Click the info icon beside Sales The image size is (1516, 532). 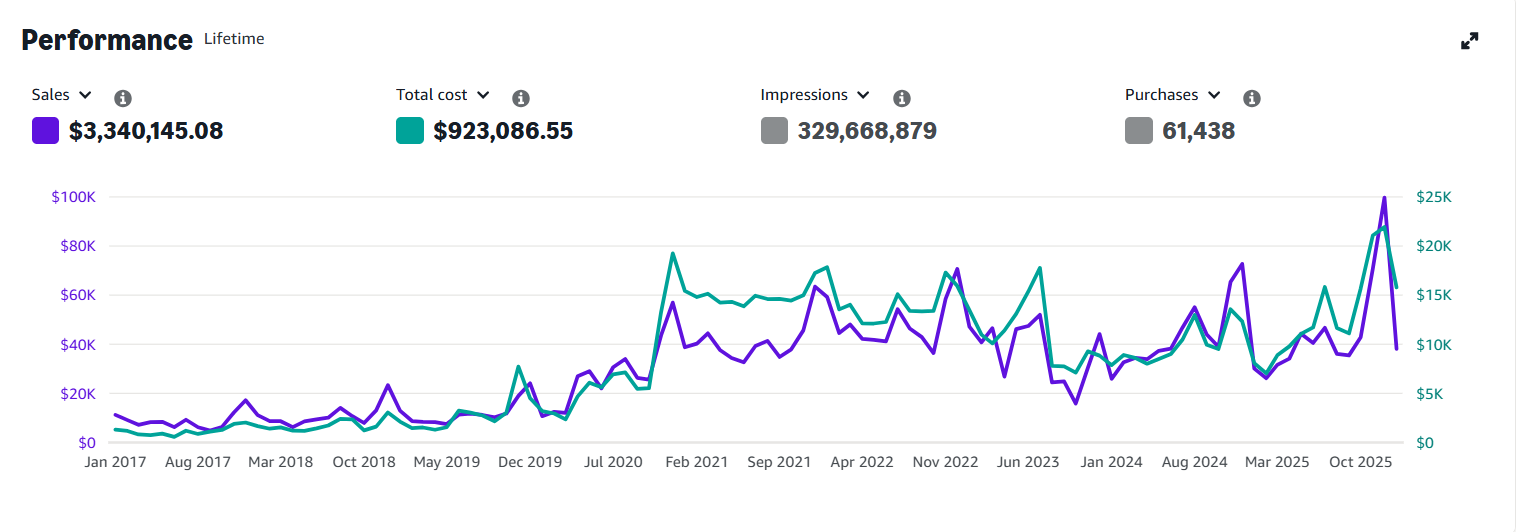click(123, 98)
